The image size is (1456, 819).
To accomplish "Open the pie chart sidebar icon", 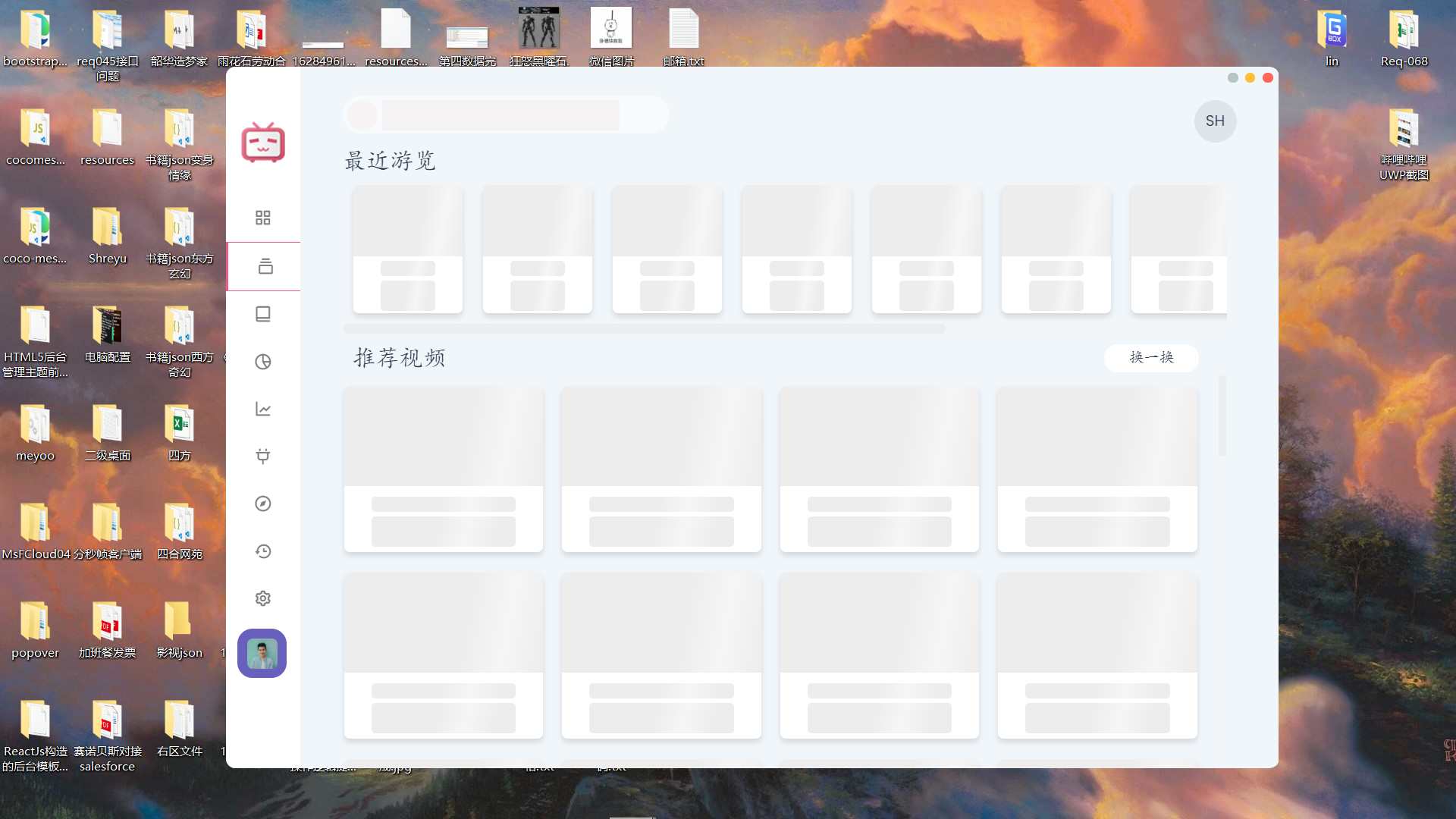I will click(263, 362).
